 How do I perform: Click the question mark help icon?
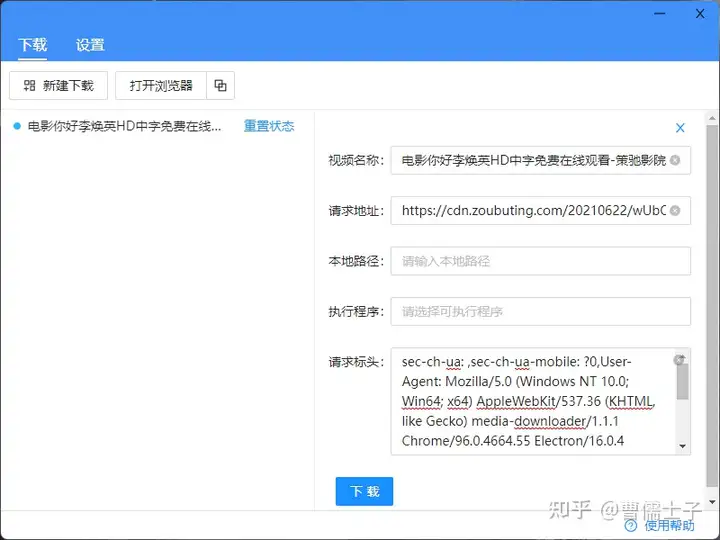tap(631, 526)
